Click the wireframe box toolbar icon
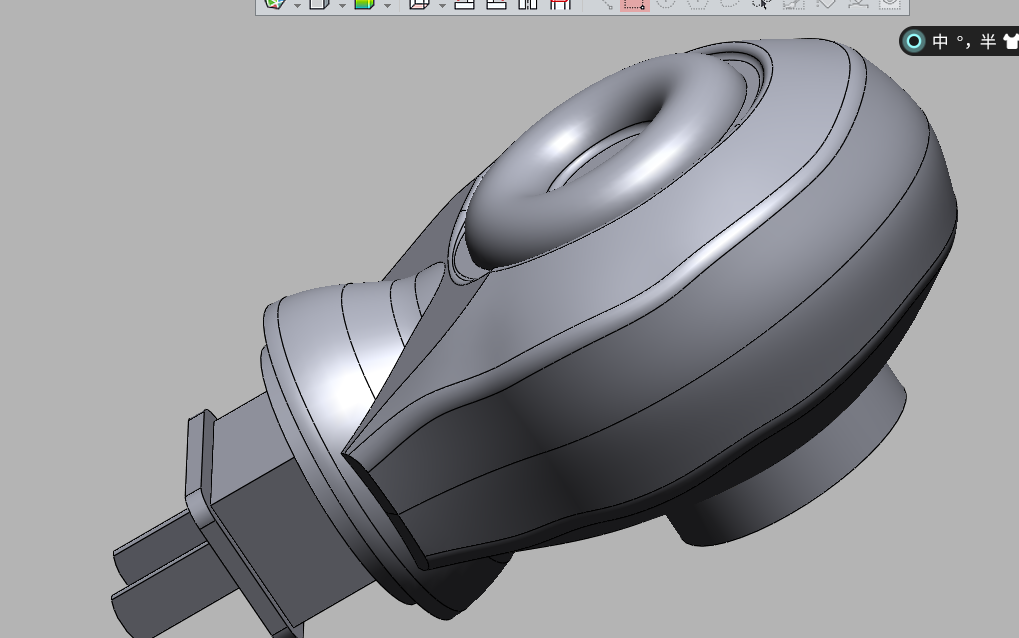 [419, 4]
